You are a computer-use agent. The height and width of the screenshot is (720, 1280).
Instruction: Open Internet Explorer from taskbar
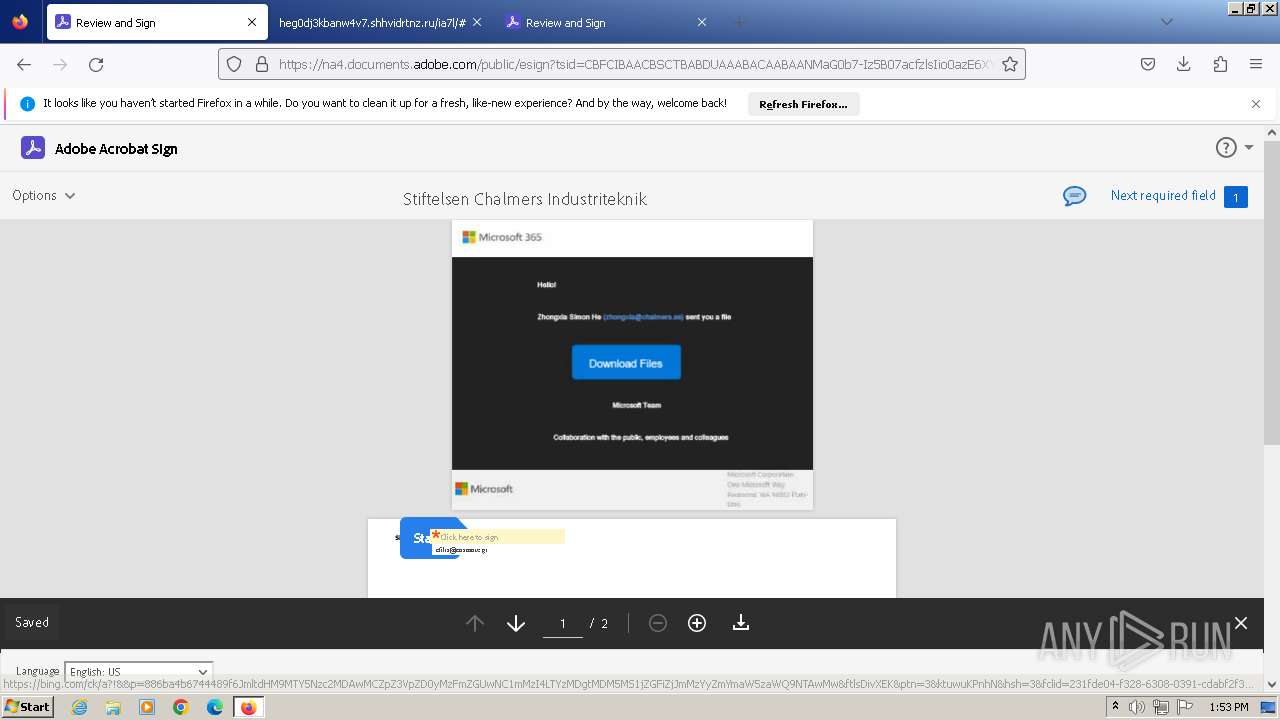click(x=79, y=707)
